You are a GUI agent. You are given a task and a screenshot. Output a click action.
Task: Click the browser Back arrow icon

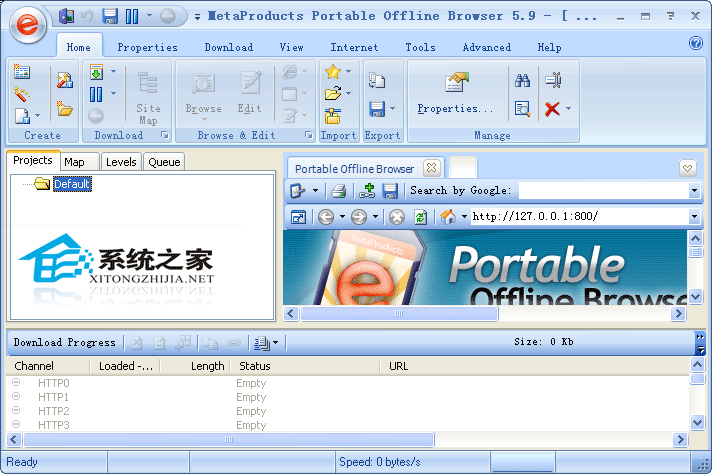tap(326, 217)
